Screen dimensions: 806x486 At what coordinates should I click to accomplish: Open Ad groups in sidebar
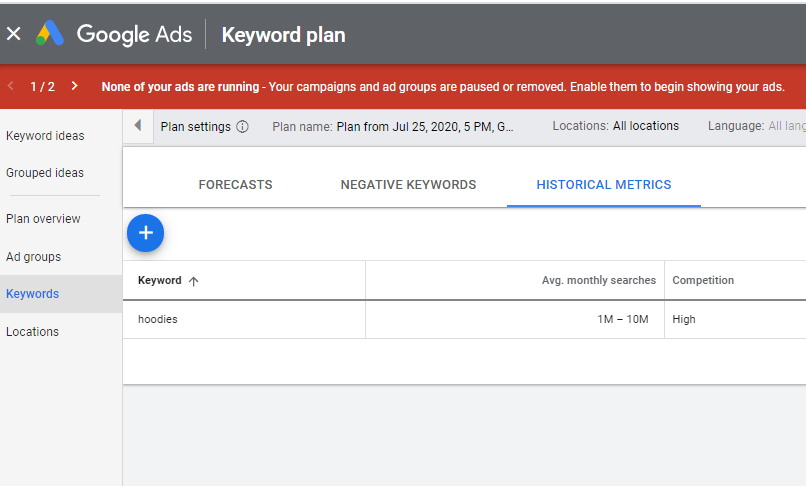pyautogui.click(x=33, y=257)
